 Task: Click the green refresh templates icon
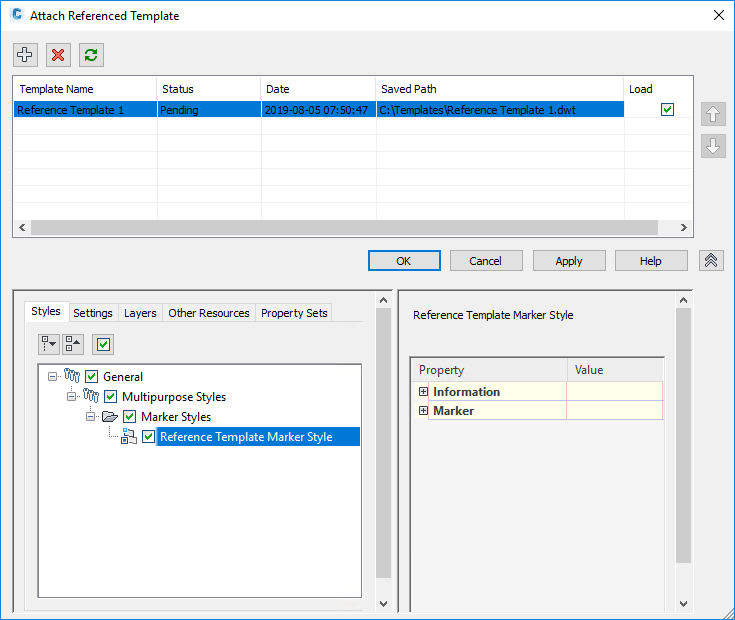coord(91,55)
